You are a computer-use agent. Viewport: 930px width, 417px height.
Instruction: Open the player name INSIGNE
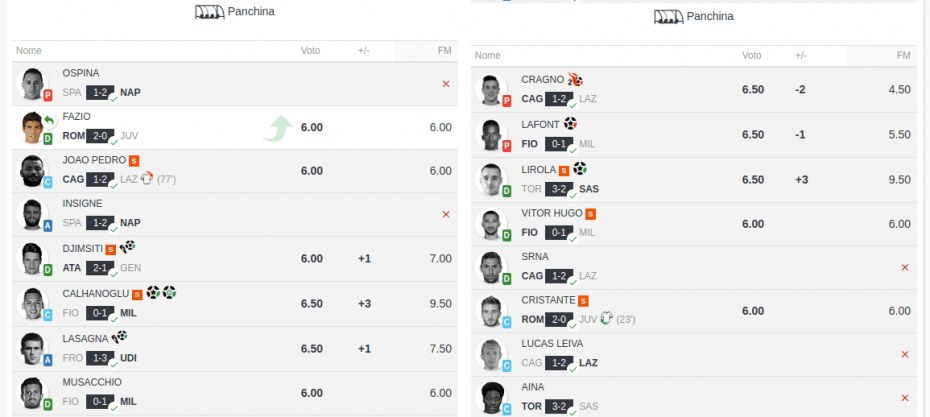click(82, 203)
